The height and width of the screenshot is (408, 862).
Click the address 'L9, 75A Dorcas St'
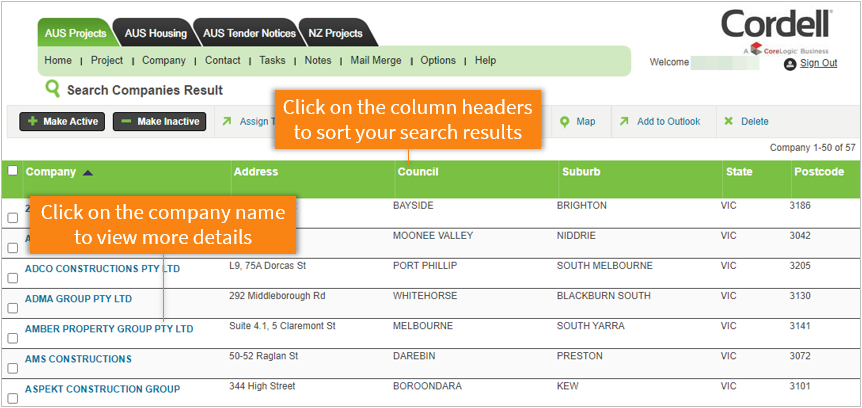[267, 266]
